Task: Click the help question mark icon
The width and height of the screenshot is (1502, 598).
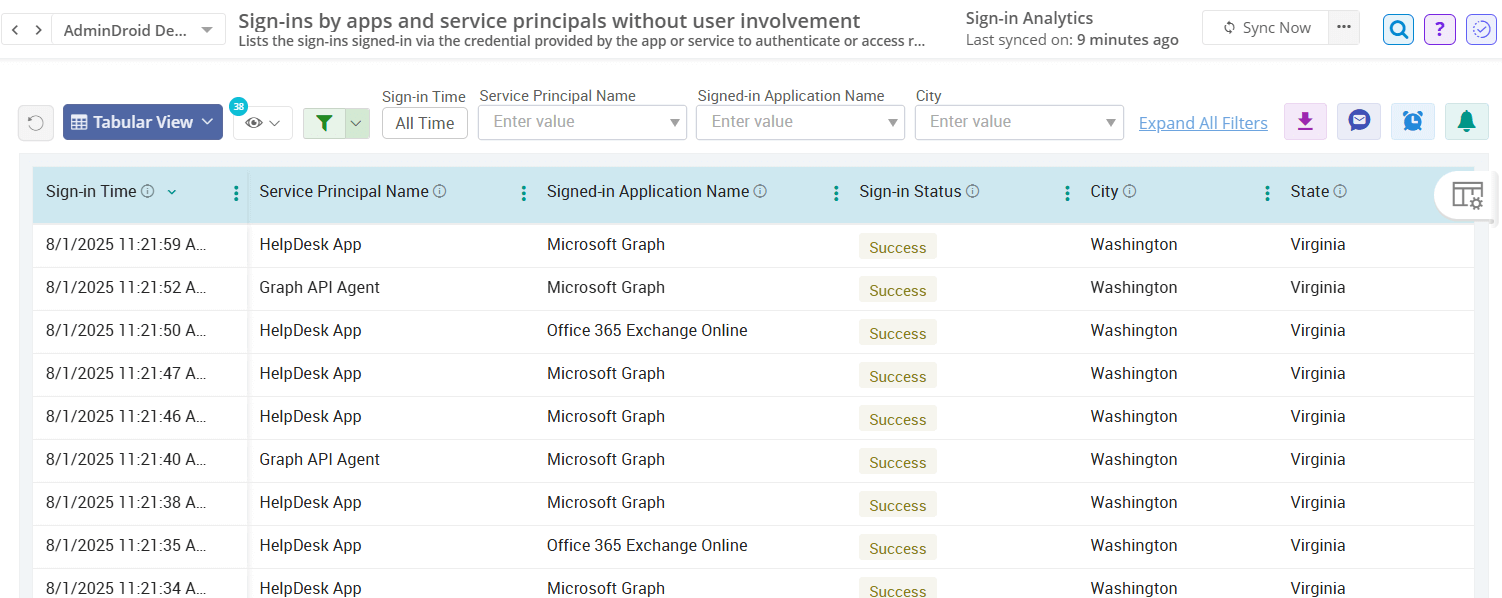Action: [1439, 29]
